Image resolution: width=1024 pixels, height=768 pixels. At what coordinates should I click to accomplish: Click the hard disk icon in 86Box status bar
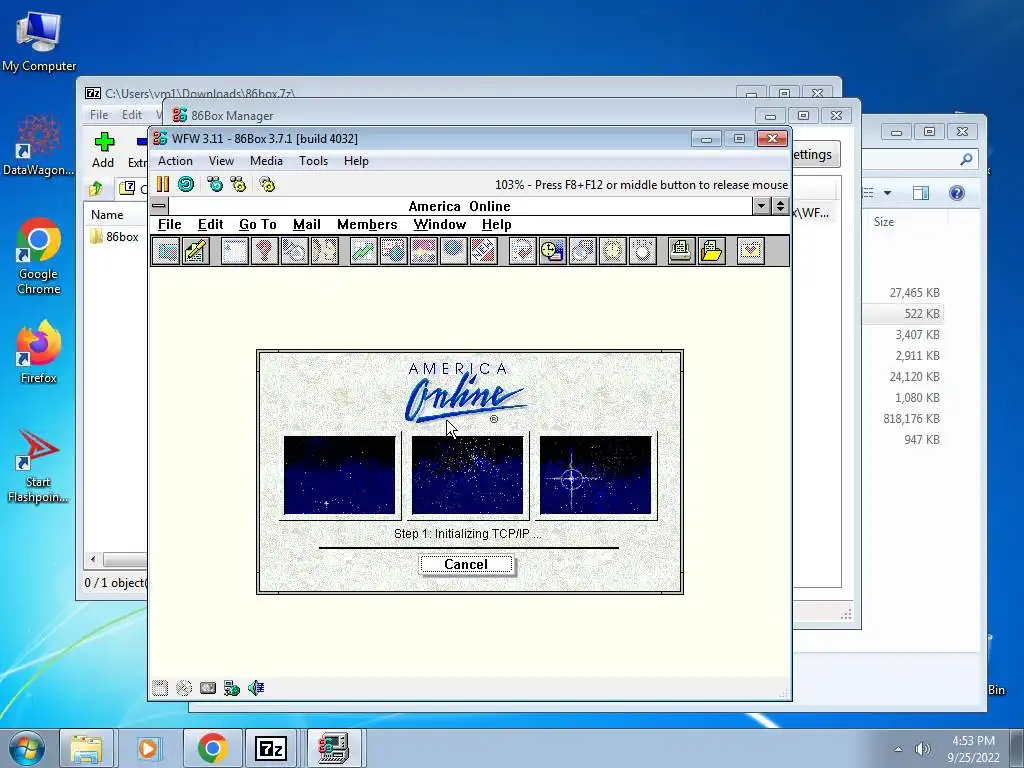tap(208, 688)
